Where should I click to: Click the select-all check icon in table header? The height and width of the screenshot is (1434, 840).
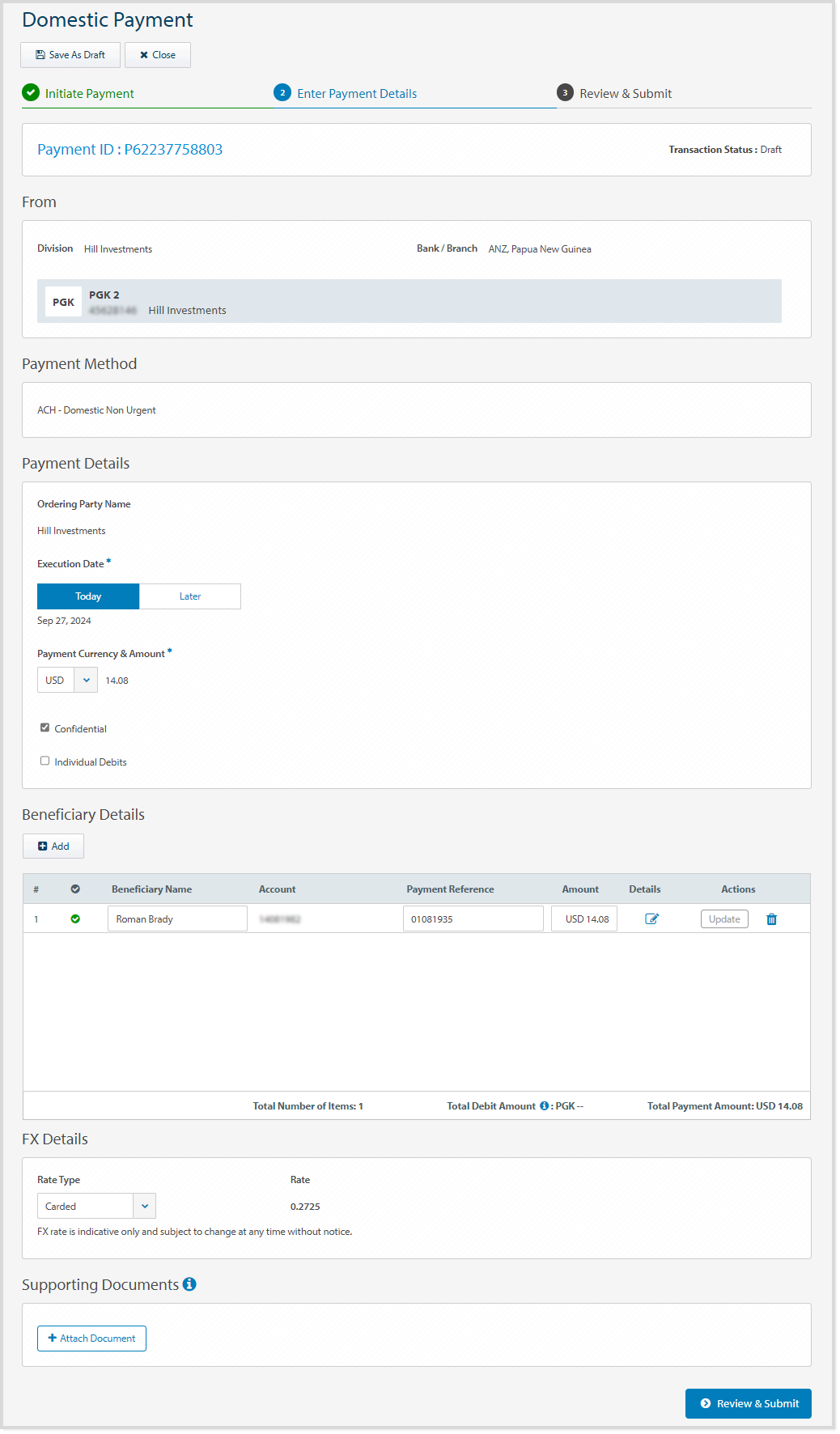pyautogui.click(x=75, y=889)
